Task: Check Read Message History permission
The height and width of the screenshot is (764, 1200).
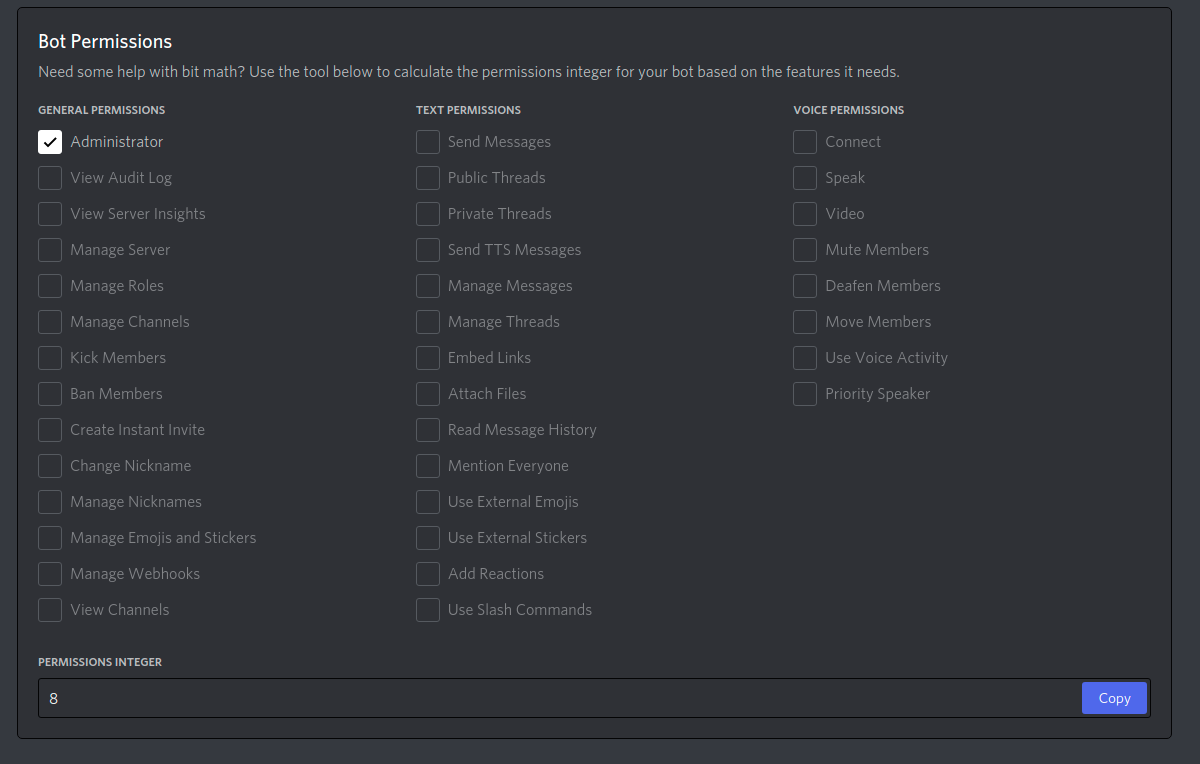Action: [x=428, y=430]
